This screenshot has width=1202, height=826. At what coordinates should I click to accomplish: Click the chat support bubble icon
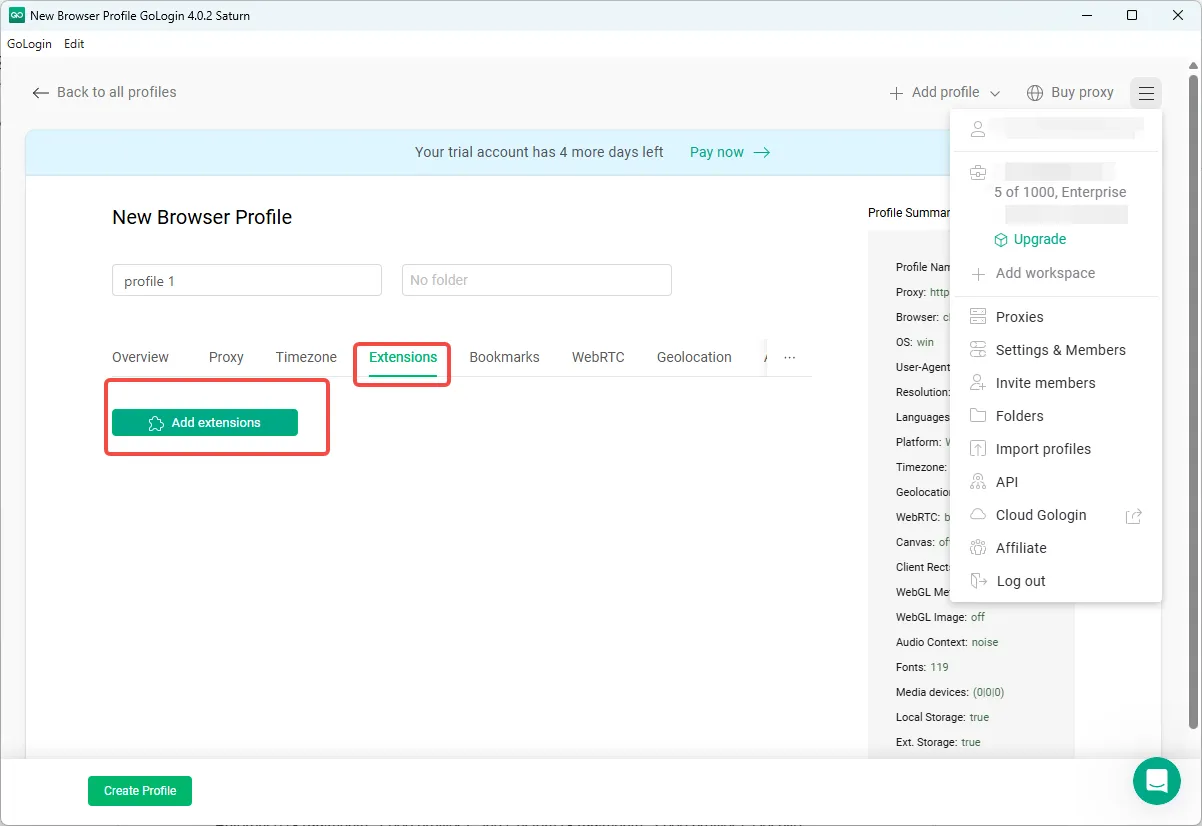(1156, 780)
